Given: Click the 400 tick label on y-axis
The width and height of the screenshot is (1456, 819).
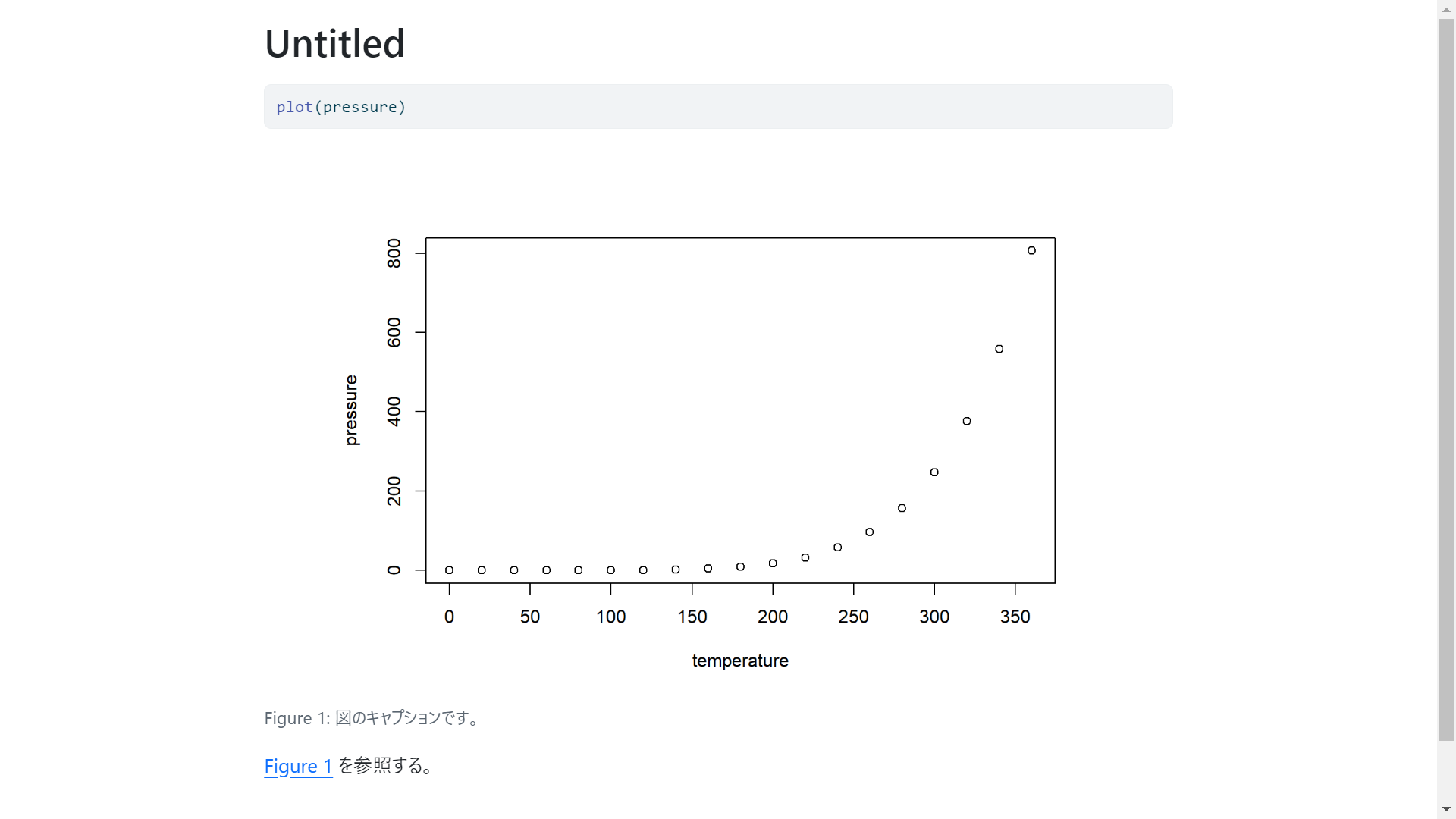Looking at the screenshot, I should click(394, 411).
